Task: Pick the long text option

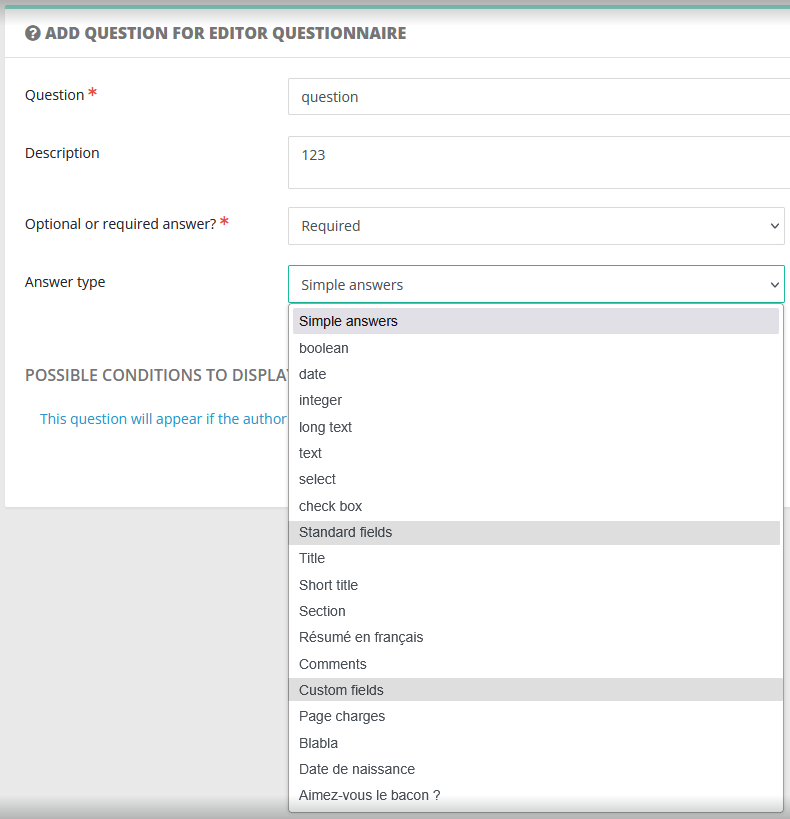Action: click(x=326, y=427)
